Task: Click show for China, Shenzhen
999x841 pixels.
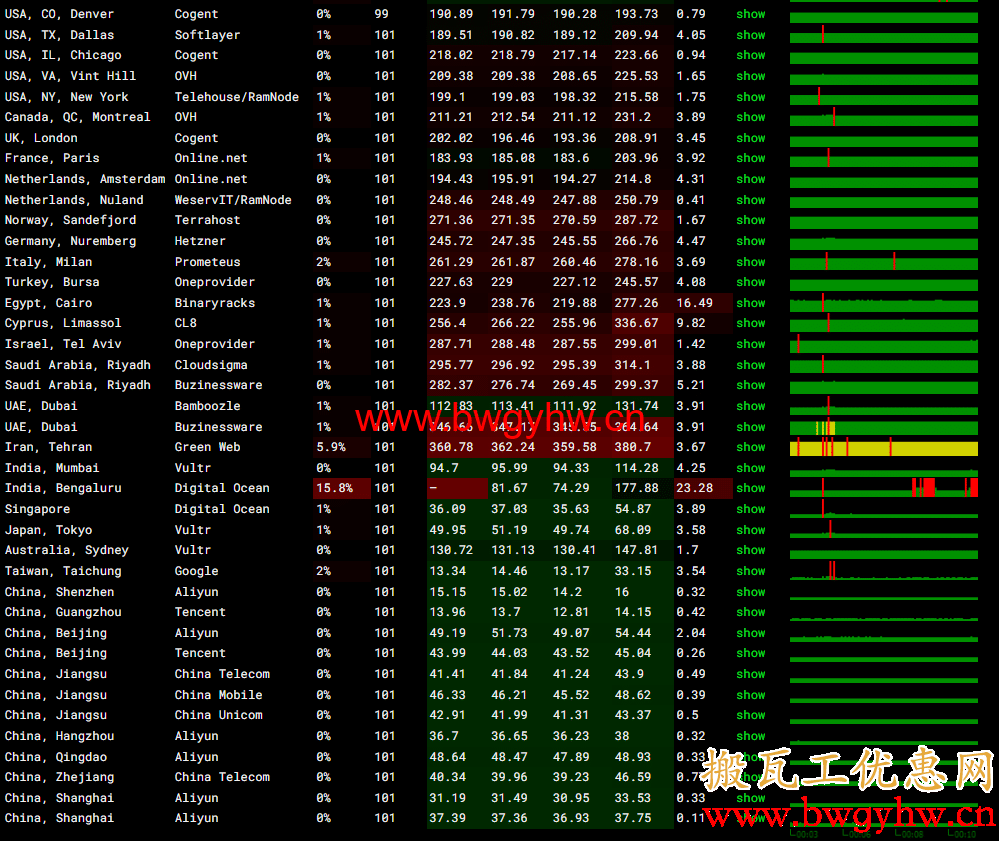Action: coord(751,592)
